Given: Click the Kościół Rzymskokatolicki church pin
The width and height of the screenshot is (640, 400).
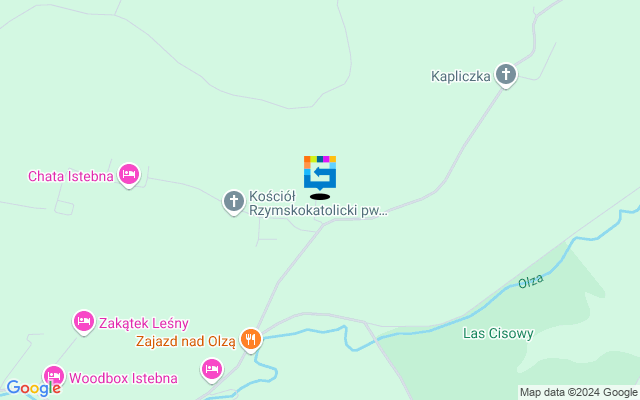Looking at the screenshot, I should tap(234, 202).
